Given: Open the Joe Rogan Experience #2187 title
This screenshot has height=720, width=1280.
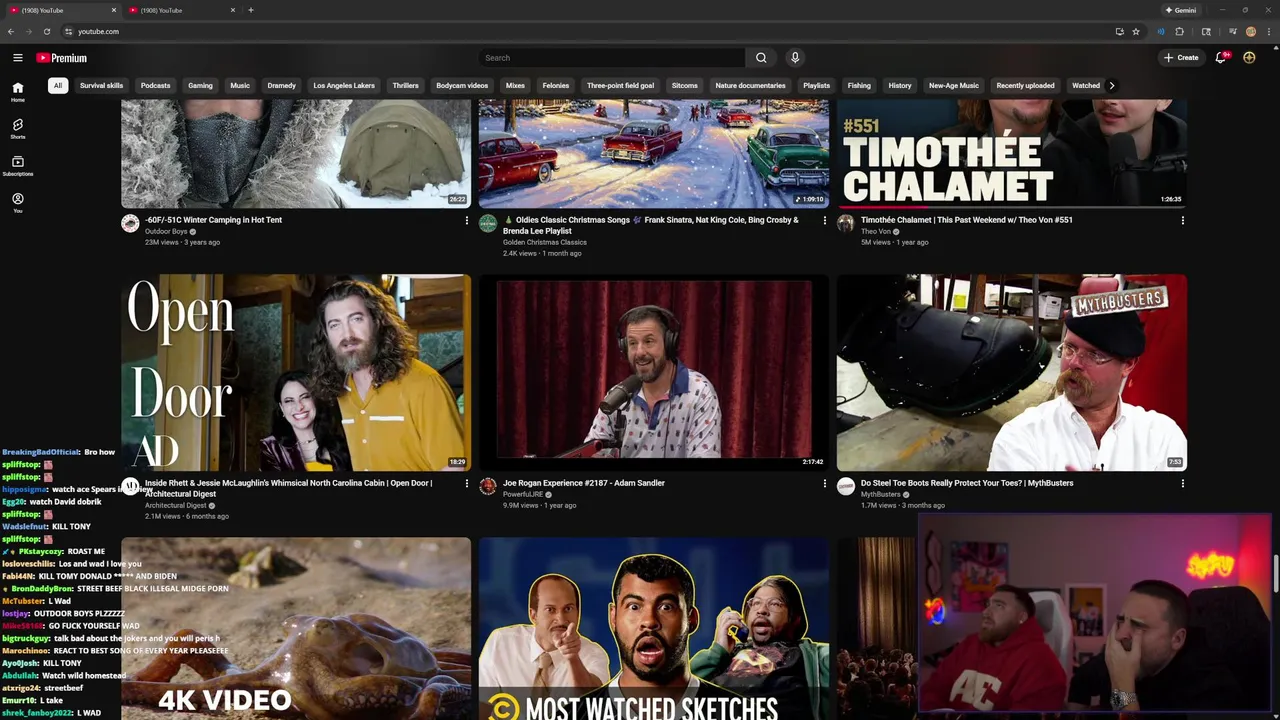Looking at the screenshot, I should pos(584,483).
